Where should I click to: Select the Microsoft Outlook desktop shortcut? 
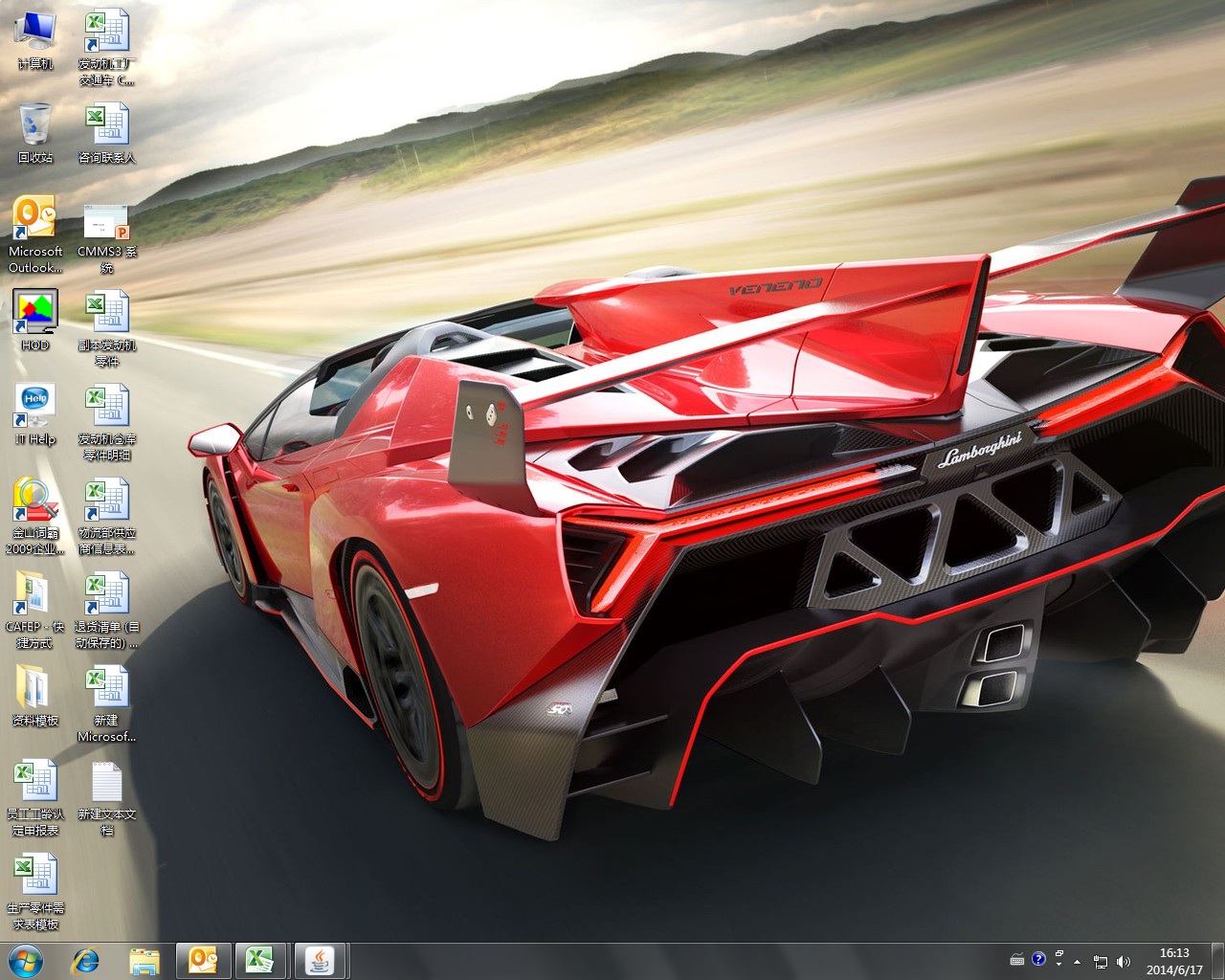[x=35, y=234]
